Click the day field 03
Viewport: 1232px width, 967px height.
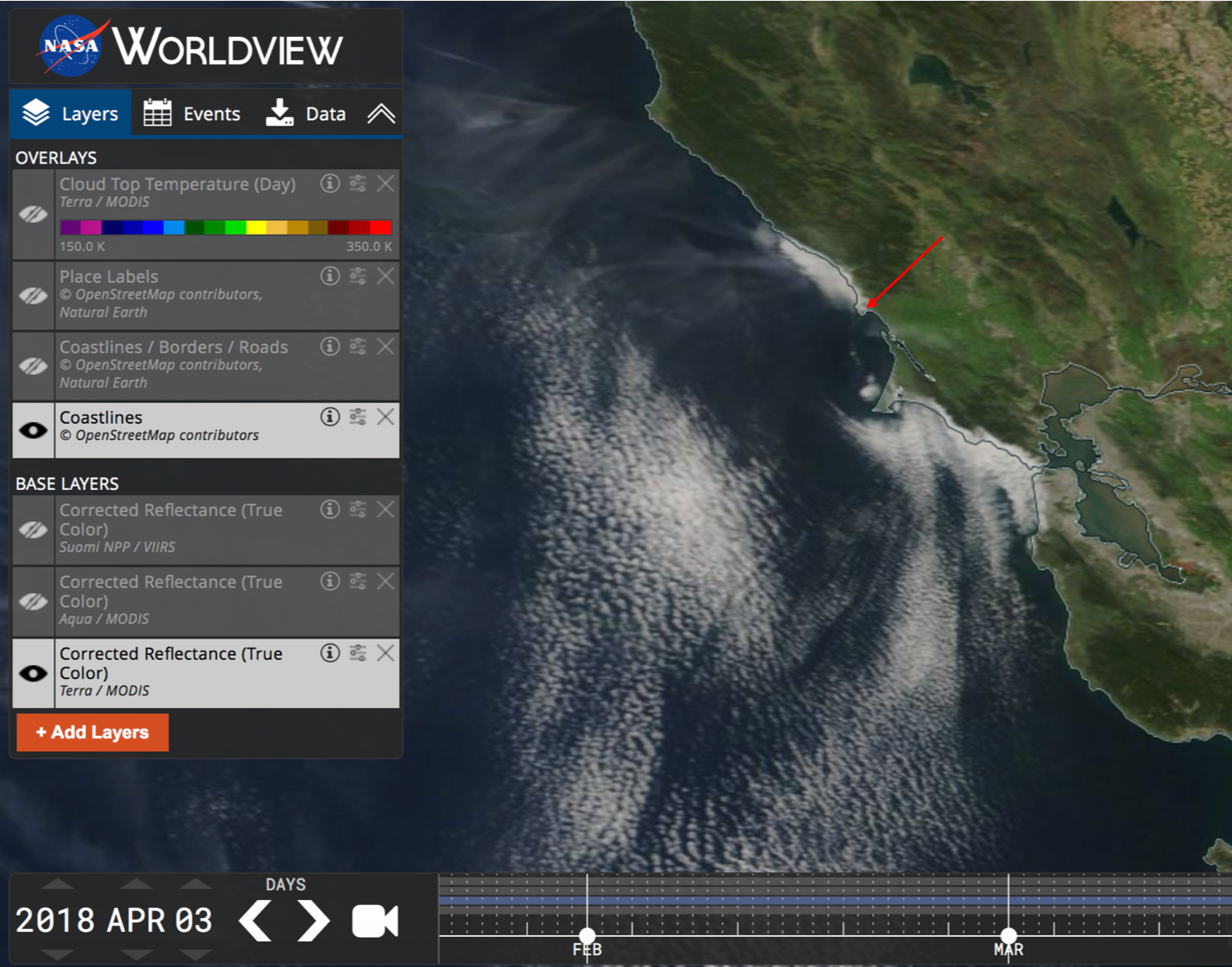coord(194,921)
